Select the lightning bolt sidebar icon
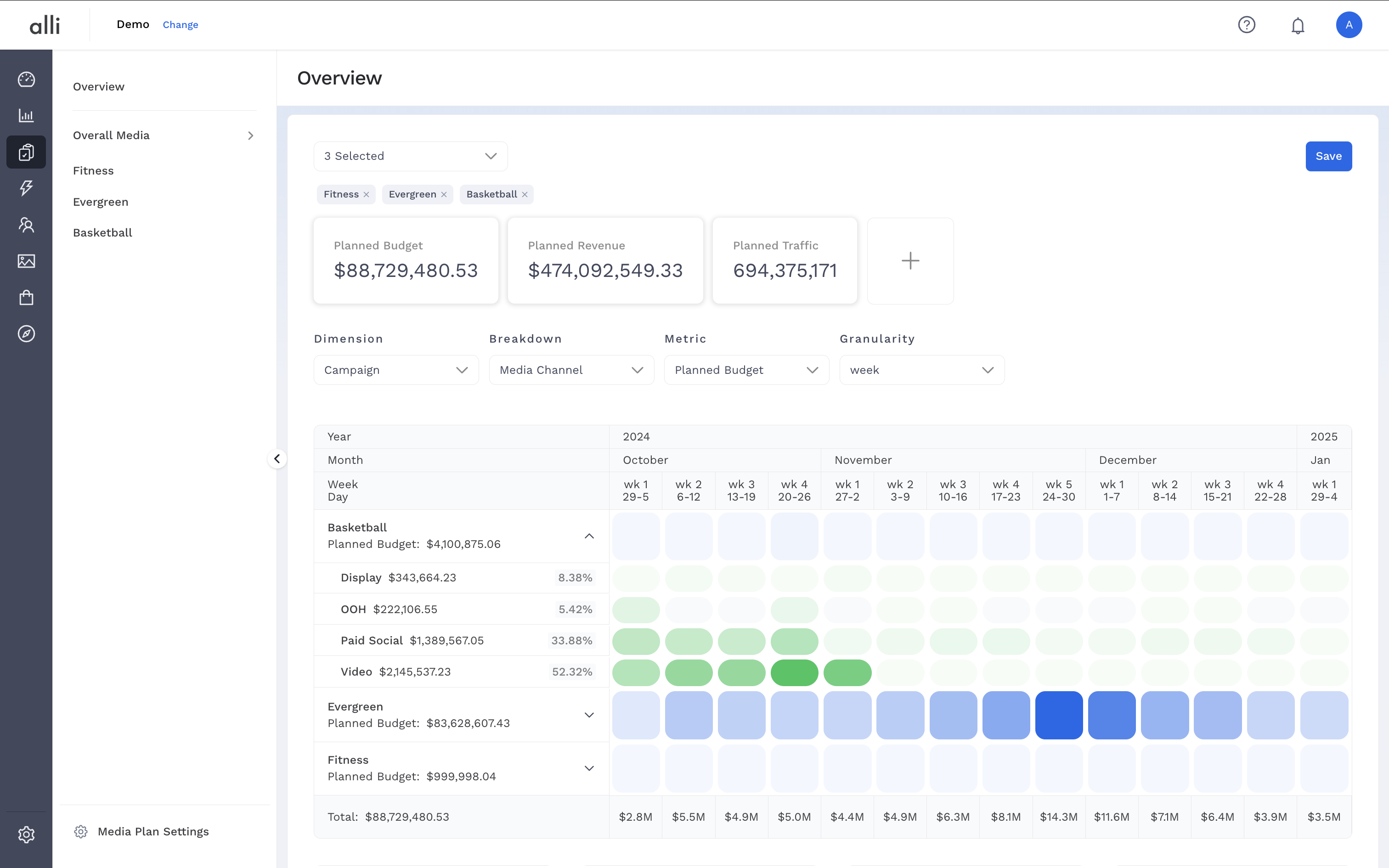 (x=26, y=188)
